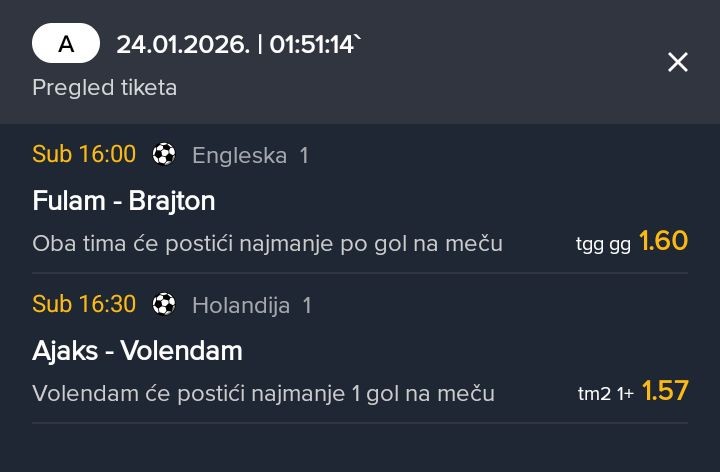Screen dimensions: 720x472
Task: Click the "Pregled tiketa" heading
Action: click(105, 87)
